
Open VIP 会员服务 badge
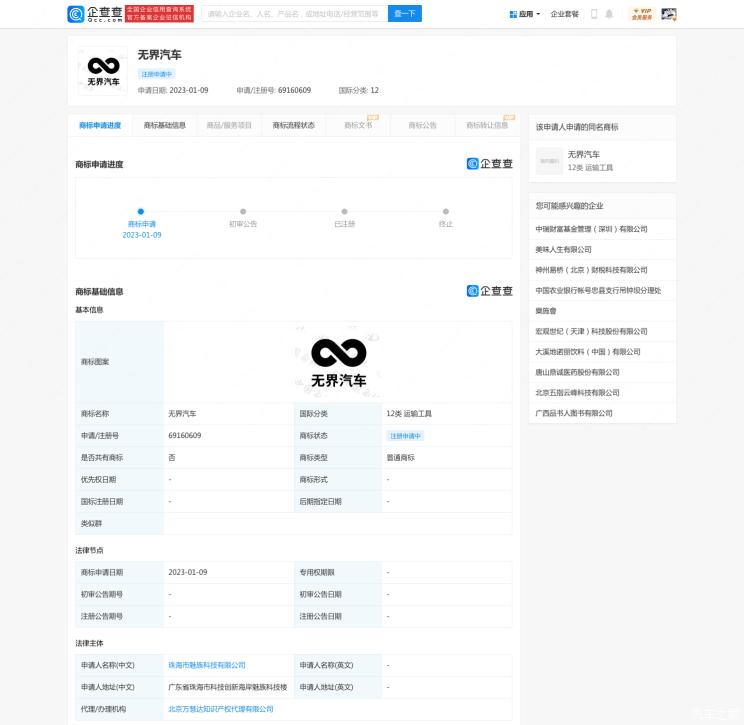641,14
